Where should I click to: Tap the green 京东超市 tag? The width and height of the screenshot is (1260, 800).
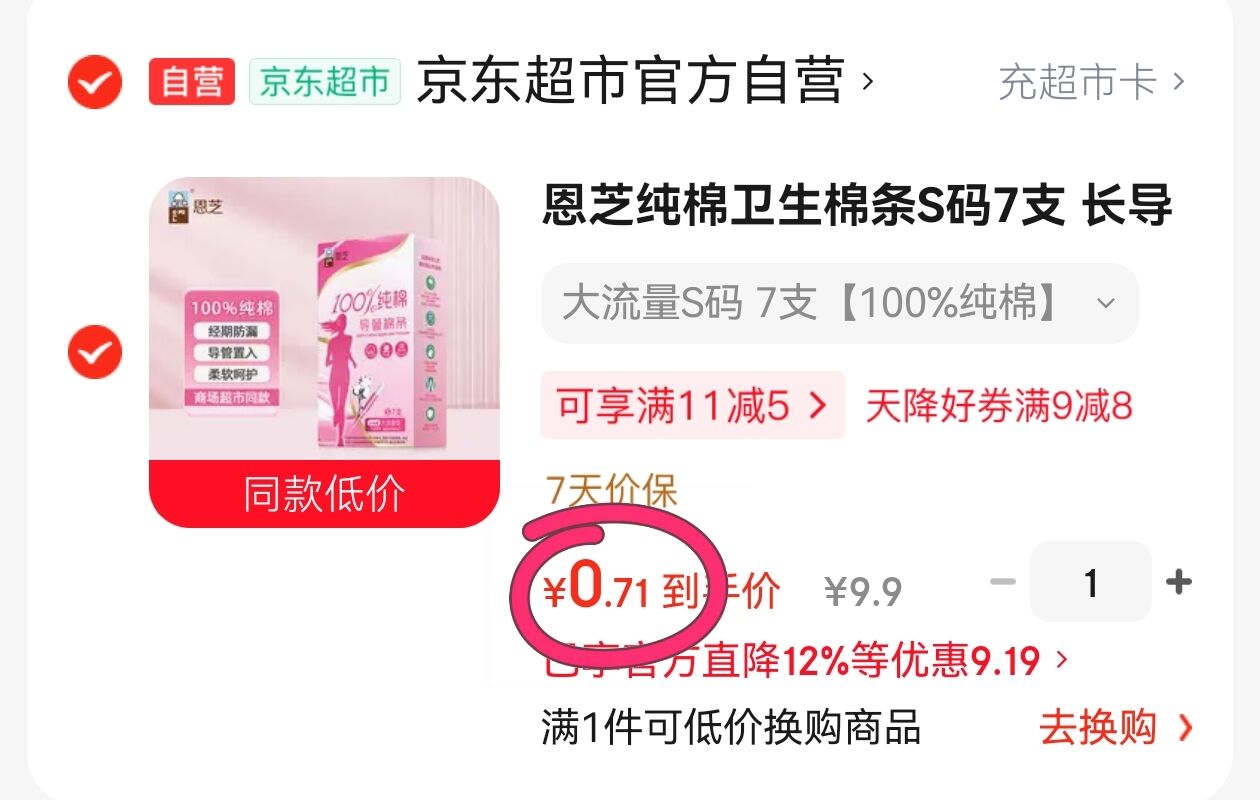[325, 82]
